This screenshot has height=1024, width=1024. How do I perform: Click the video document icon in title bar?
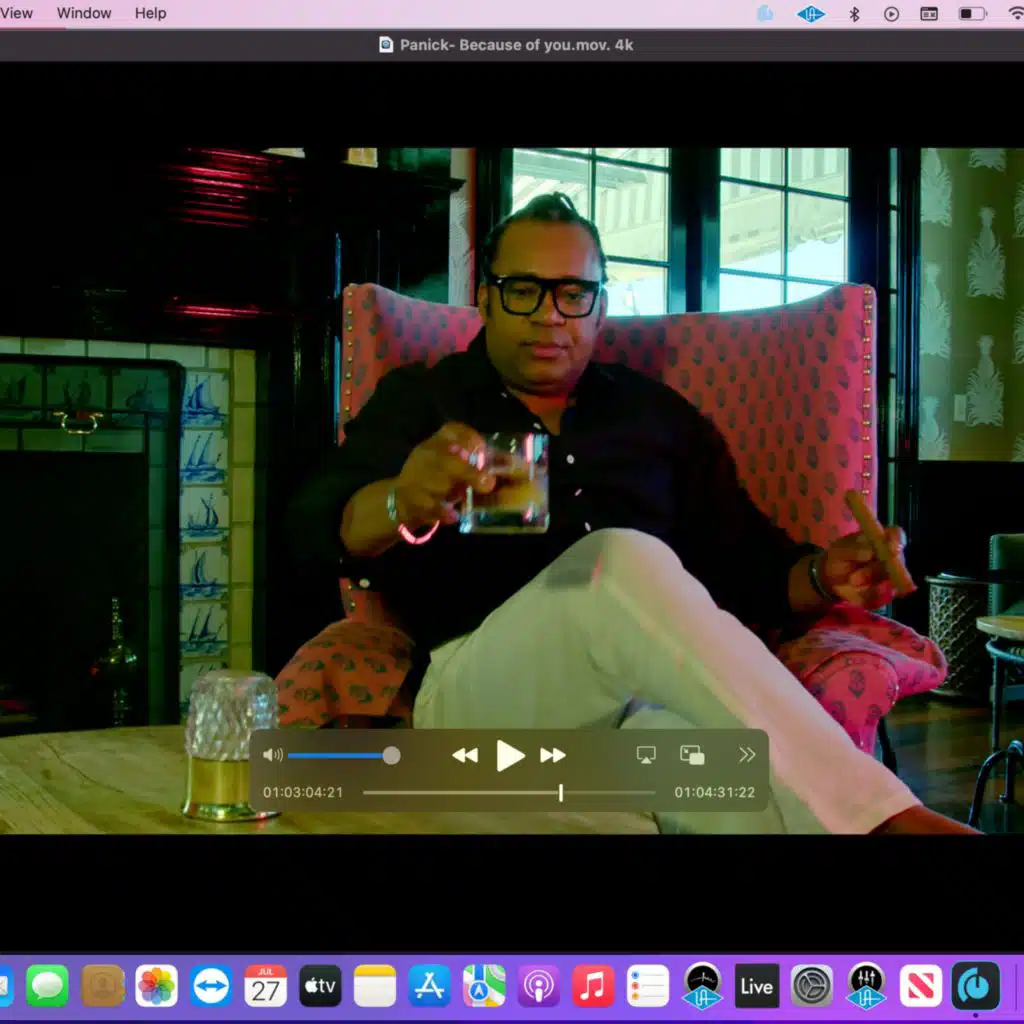click(386, 44)
